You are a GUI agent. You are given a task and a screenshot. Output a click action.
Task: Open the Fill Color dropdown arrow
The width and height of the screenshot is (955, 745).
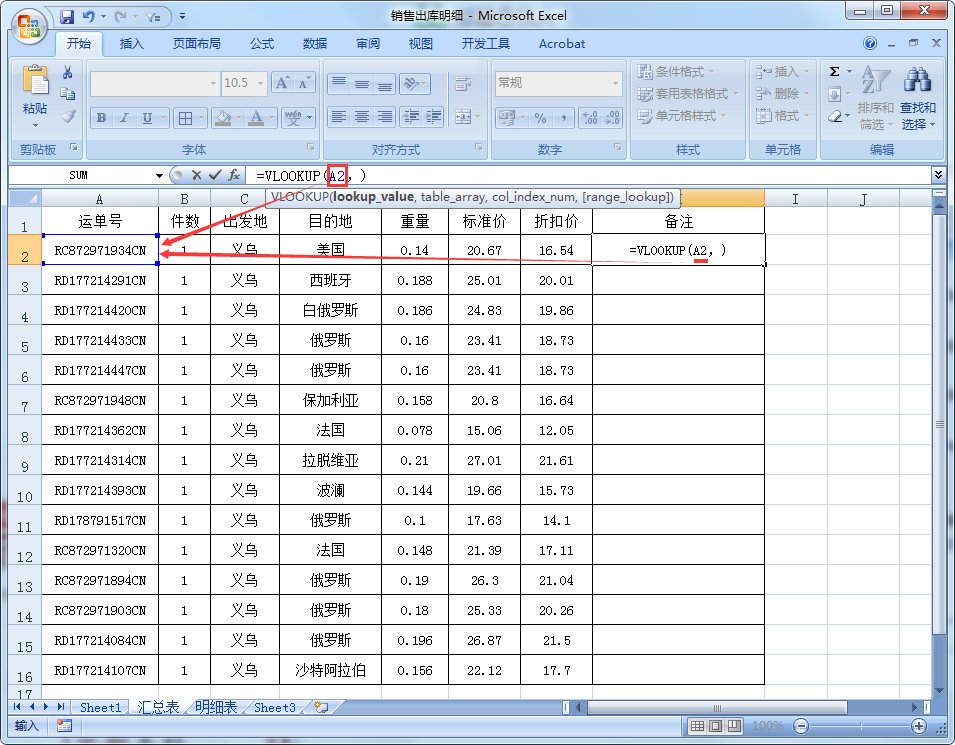[x=238, y=118]
